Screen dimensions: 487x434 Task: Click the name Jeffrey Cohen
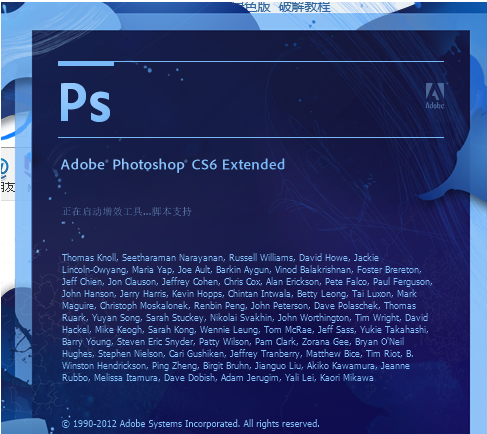[190, 282]
